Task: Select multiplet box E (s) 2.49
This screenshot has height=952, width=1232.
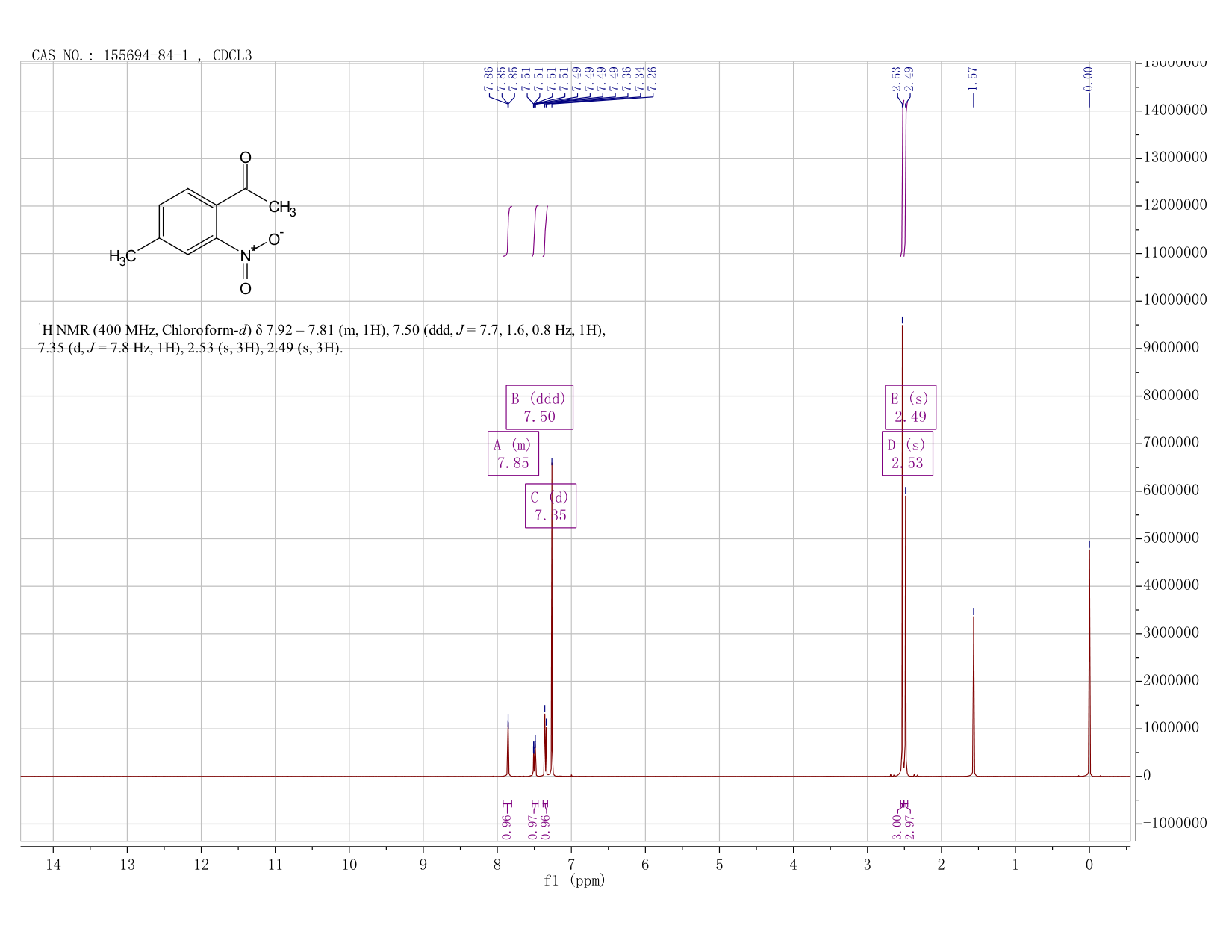Action: click(x=910, y=408)
